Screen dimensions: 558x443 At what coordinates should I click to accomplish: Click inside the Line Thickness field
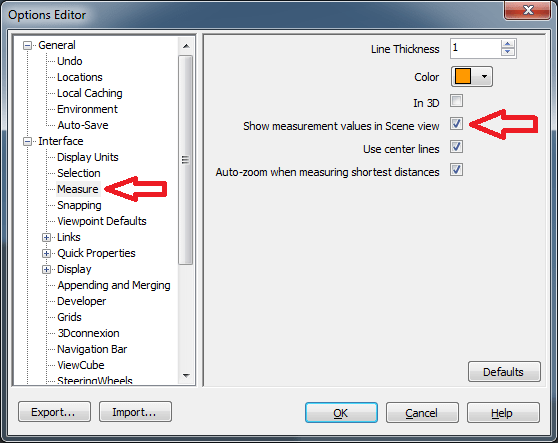475,48
